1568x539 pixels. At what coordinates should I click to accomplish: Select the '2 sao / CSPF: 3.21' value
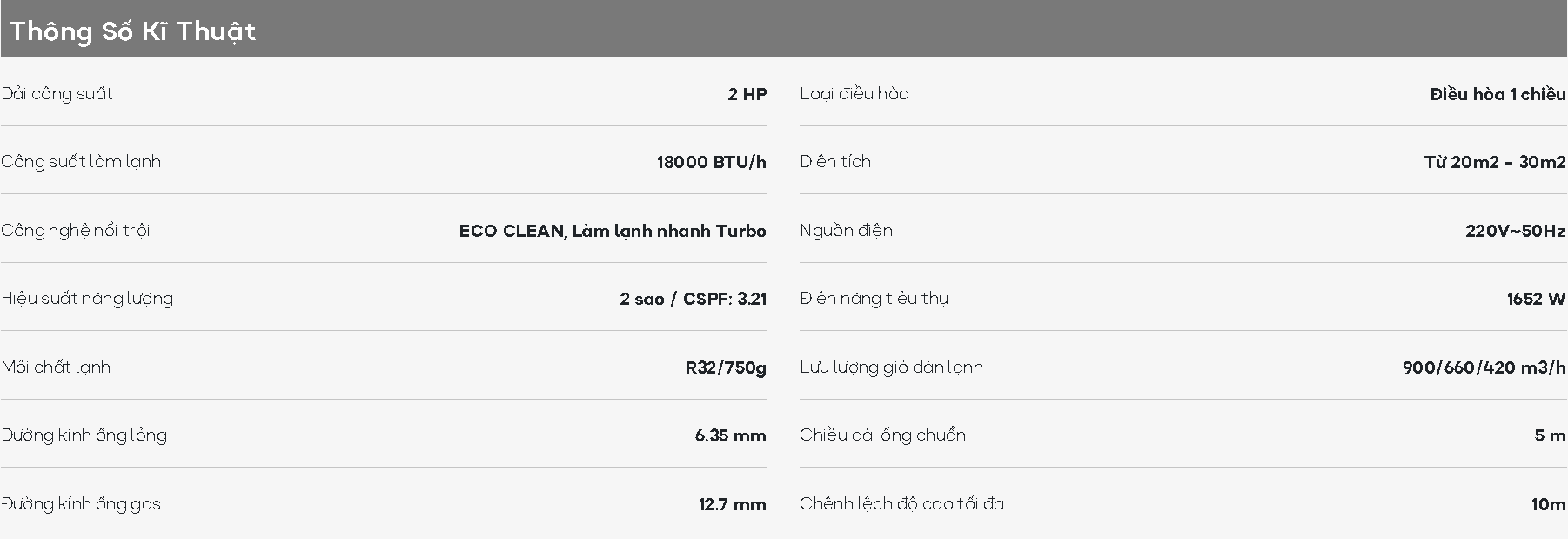(x=693, y=299)
